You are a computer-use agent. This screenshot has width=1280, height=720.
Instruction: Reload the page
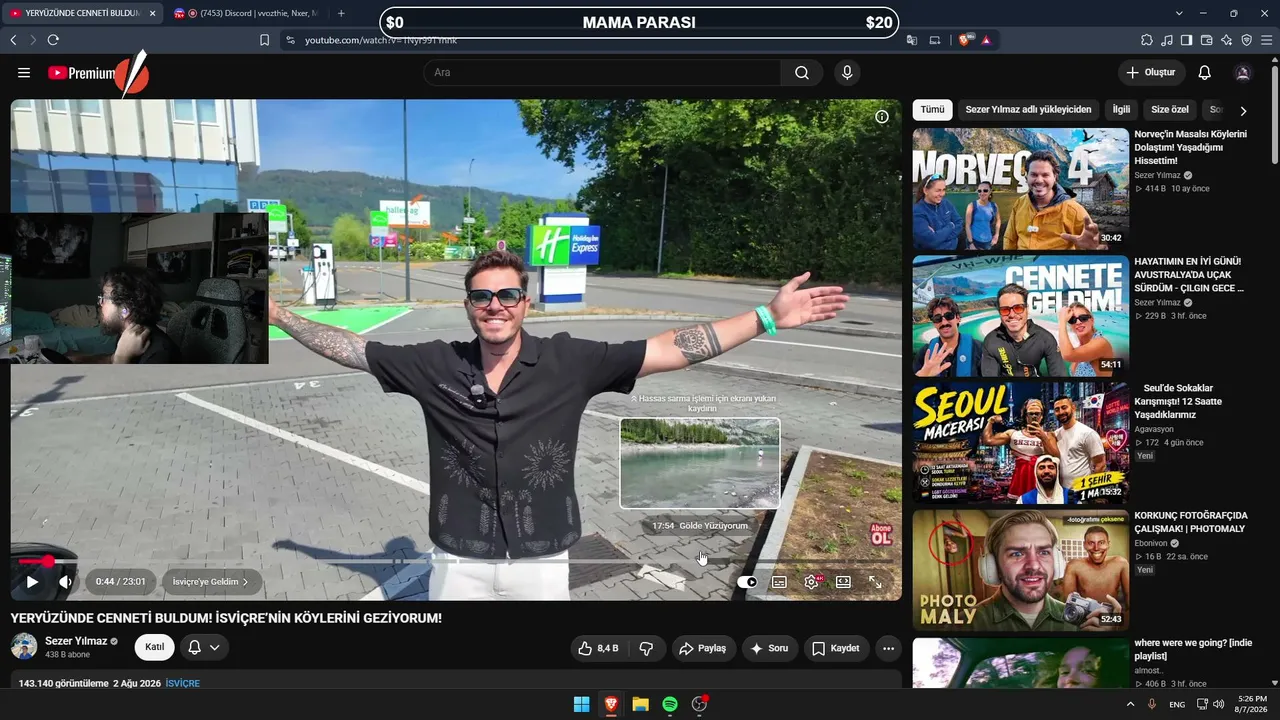click(53, 40)
